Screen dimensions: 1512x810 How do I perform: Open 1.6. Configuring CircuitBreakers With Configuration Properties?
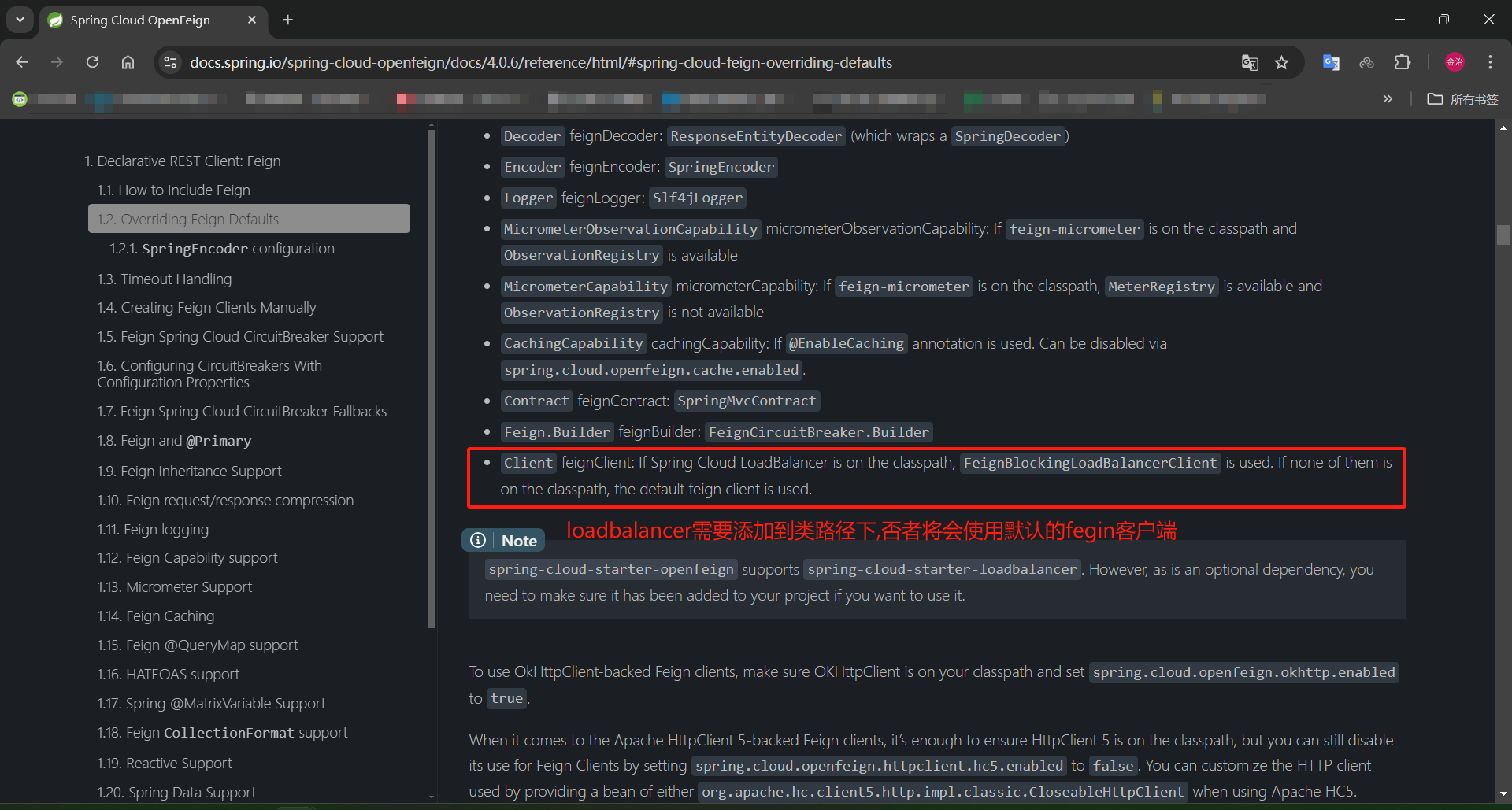[209, 374]
